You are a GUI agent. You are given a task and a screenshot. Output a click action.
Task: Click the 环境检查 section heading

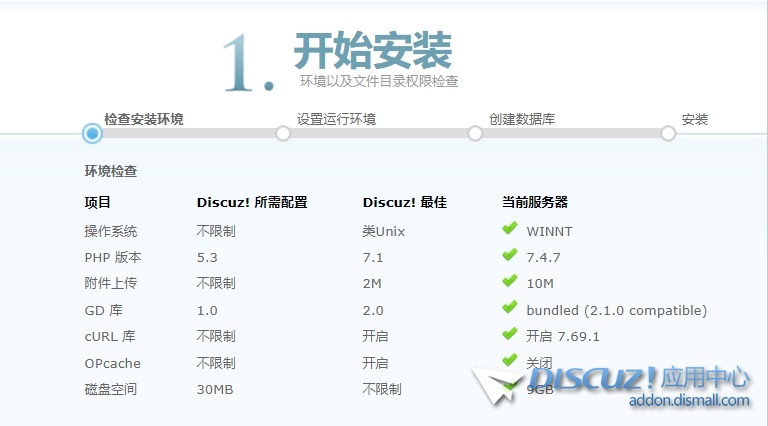tap(111, 171)
